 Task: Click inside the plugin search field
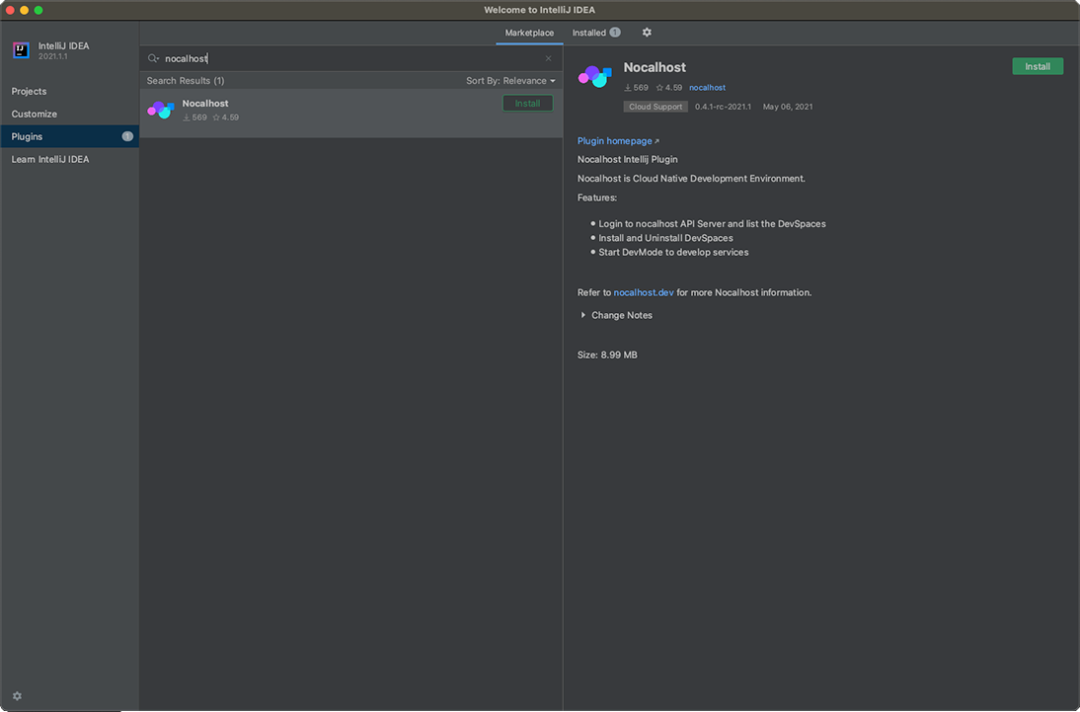point(300,58)
